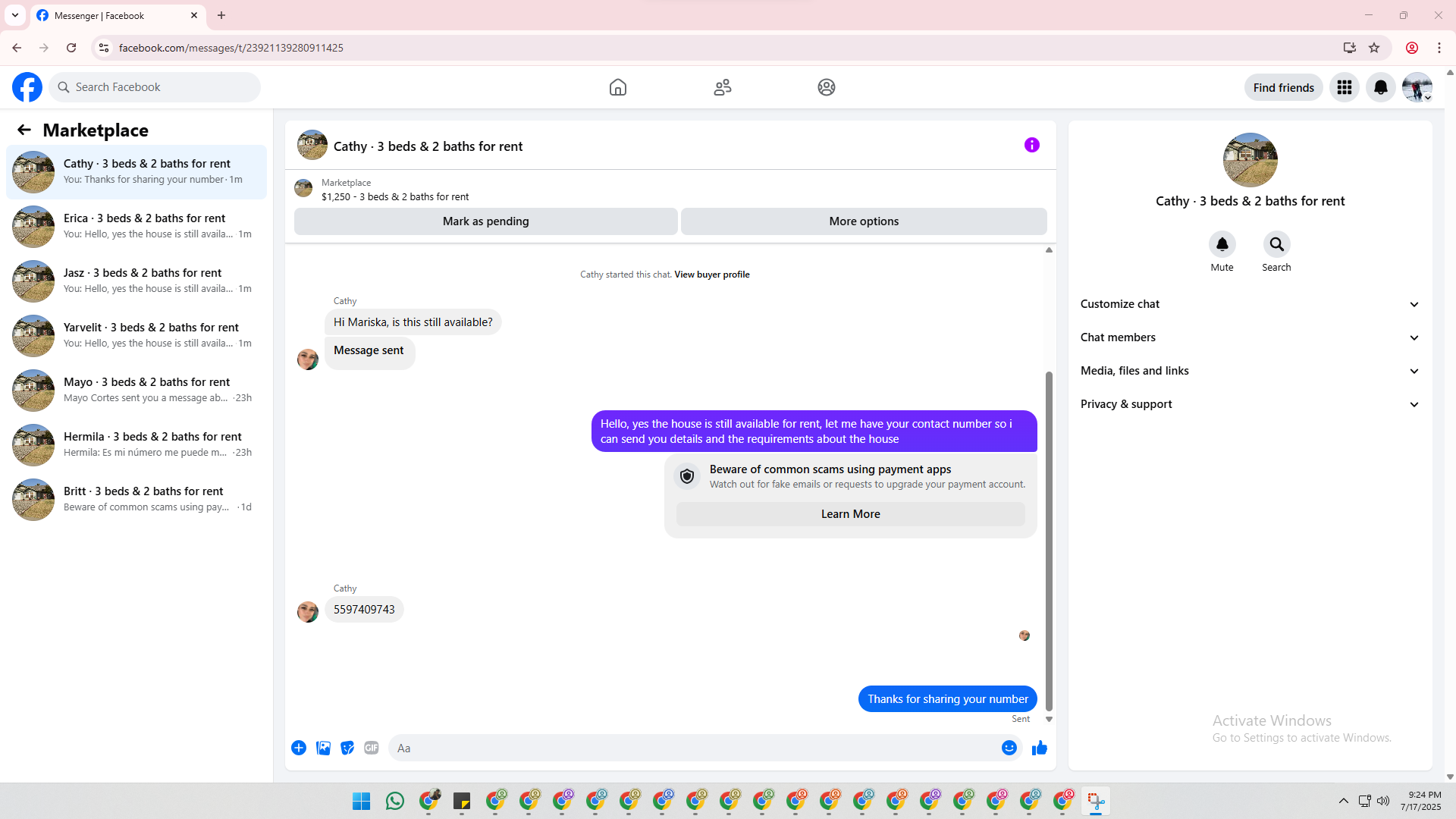Click More options button

click(864, 221)
